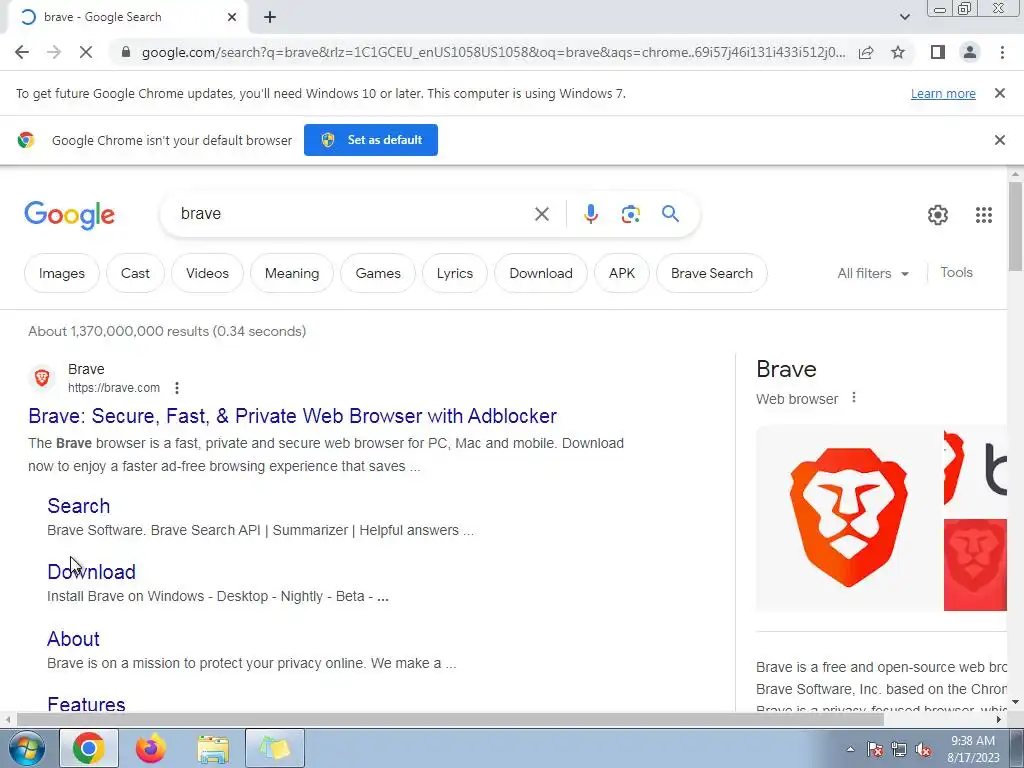Click the Set as default button
Screen dimensions: 1024x768
[x=370, y=140]
